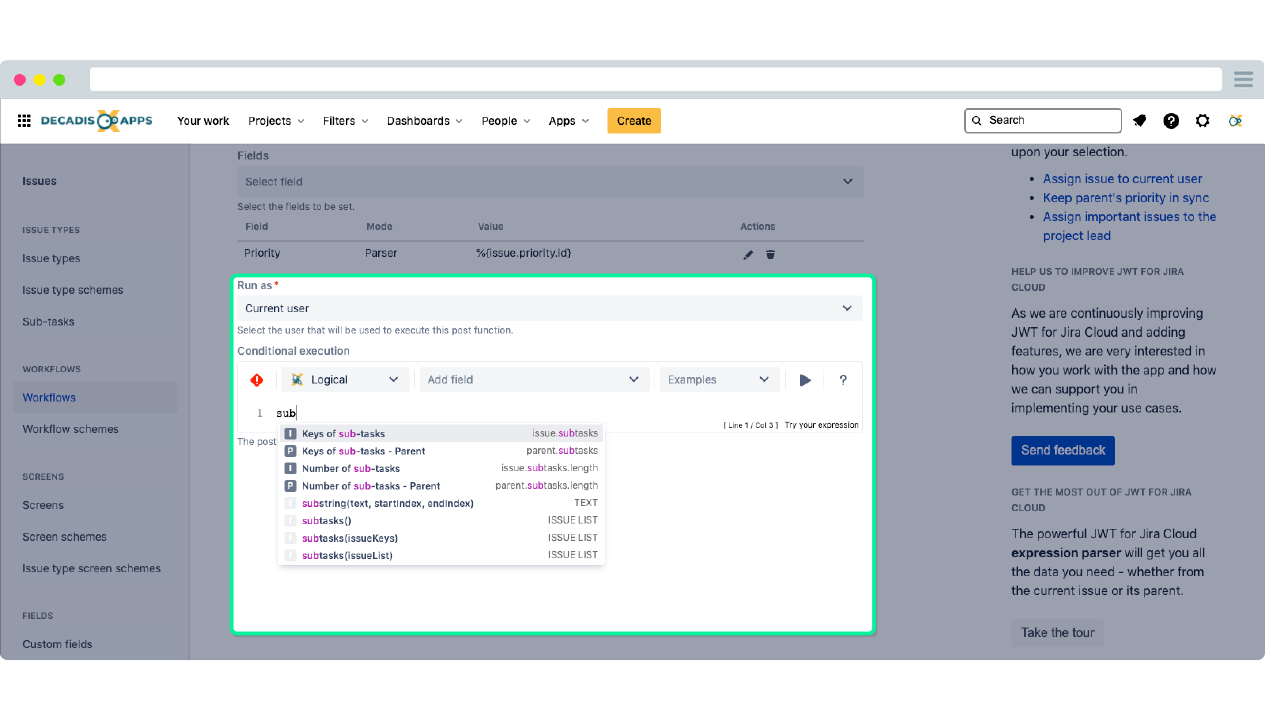
Task: Open the Projects menu
Action: coord(276,121)
